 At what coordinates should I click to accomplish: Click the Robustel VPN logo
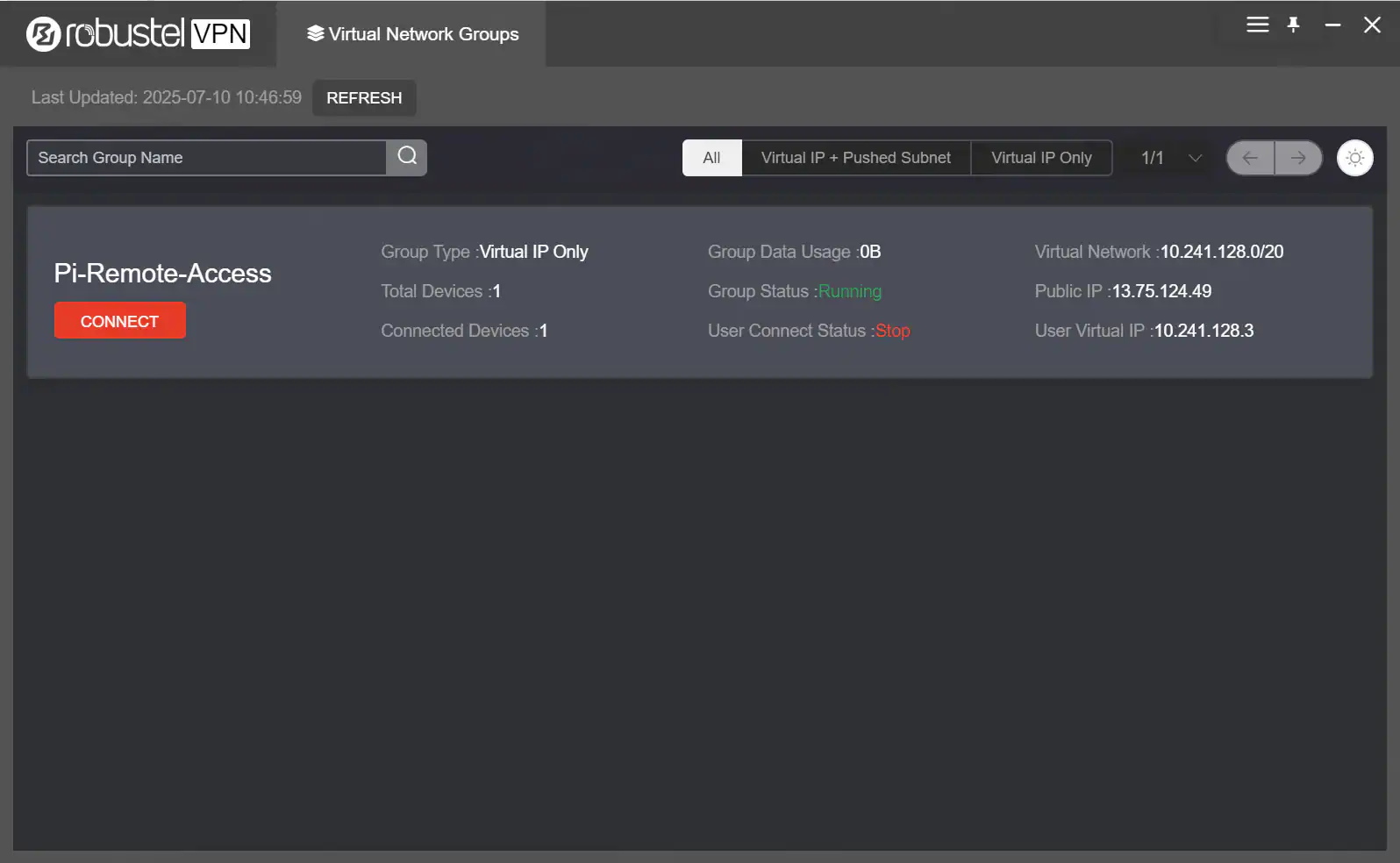click(x=138, y=33)
